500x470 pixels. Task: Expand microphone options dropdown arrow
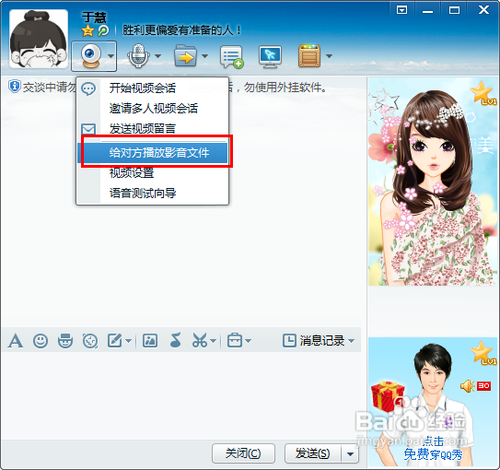[x=158, y=56]
